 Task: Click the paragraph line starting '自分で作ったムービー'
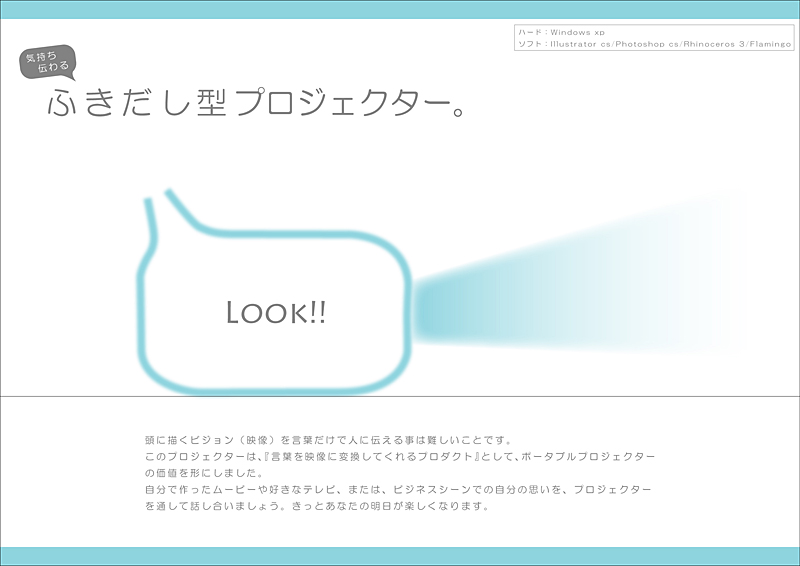pyautogui.click(x=398, y=490)
